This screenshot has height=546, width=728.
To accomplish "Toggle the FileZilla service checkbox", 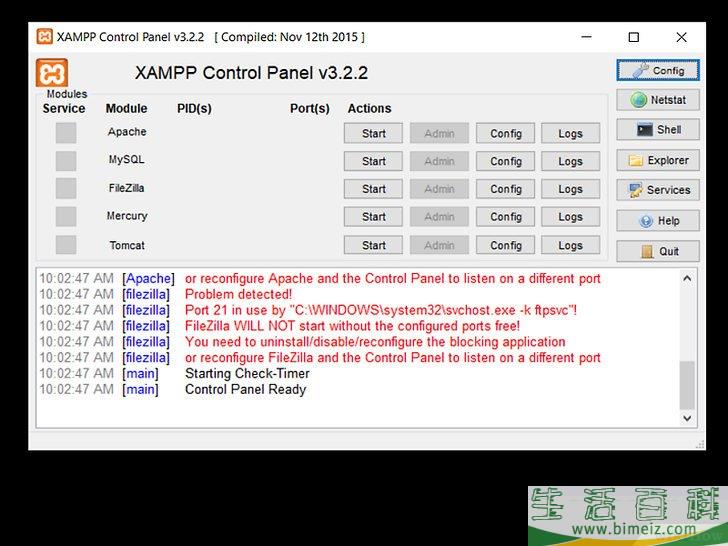I will click(x=66, y=188).
